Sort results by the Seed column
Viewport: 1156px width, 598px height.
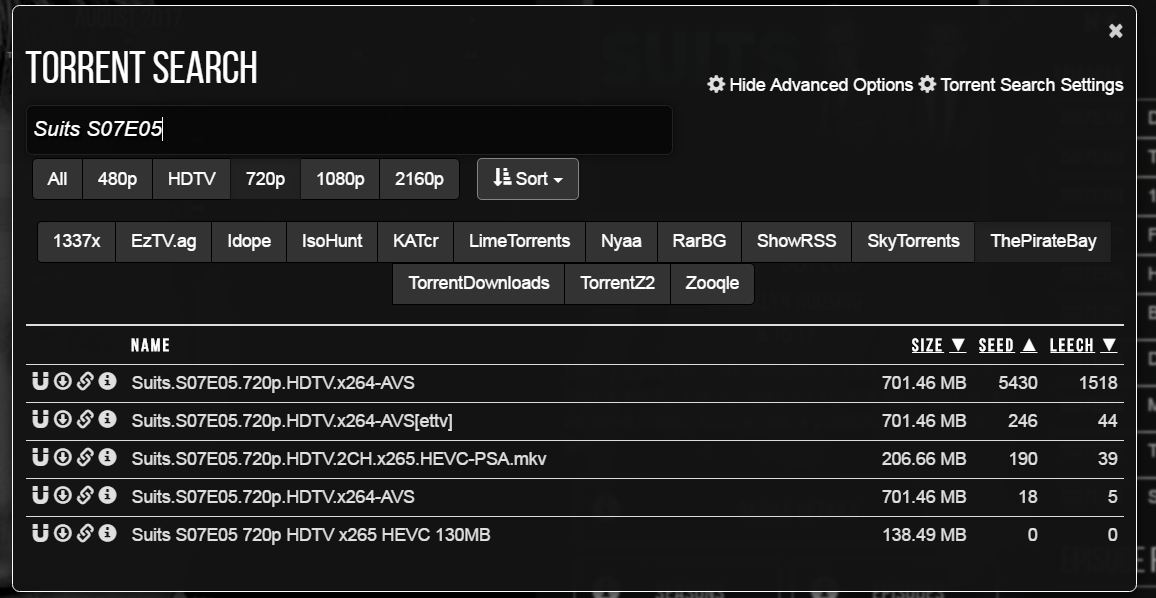pos(1008,345)
